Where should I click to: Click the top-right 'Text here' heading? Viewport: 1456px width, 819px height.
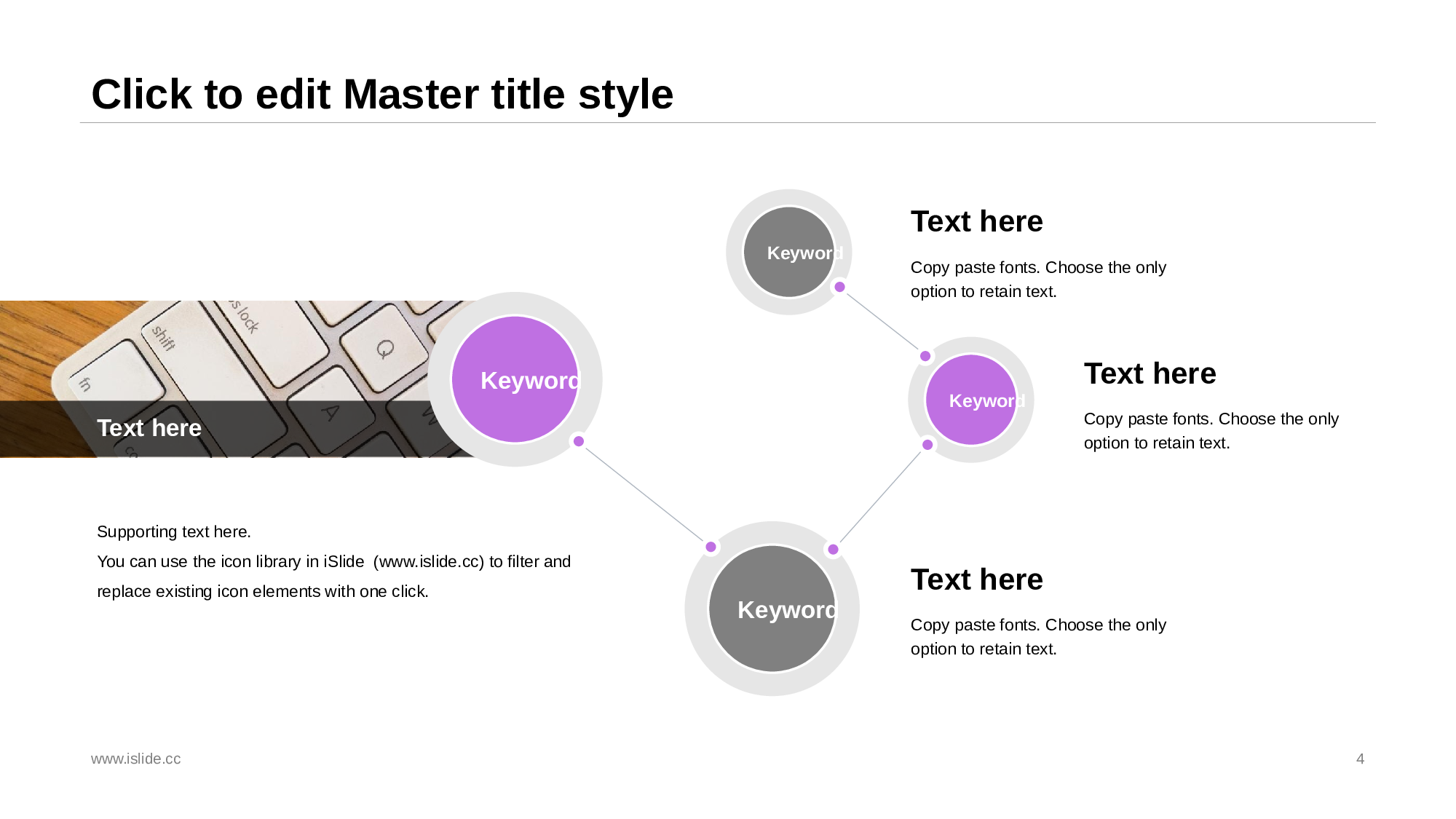pos(976,221)
